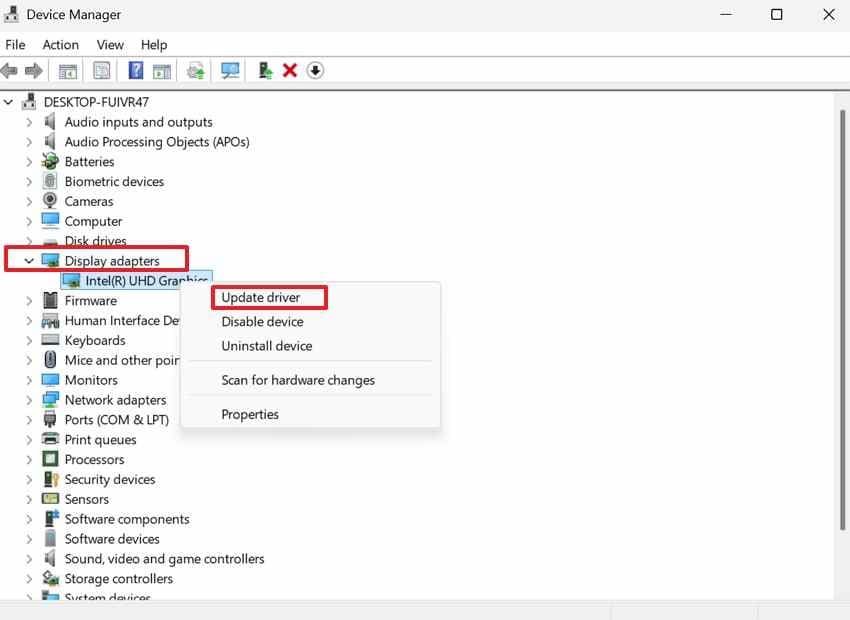Image resolution: width=850 pixels, height=620 pixels.
Task: Click the Forward arrow toolbar icon
Action: pyautogui.click(x=34, y=70)
